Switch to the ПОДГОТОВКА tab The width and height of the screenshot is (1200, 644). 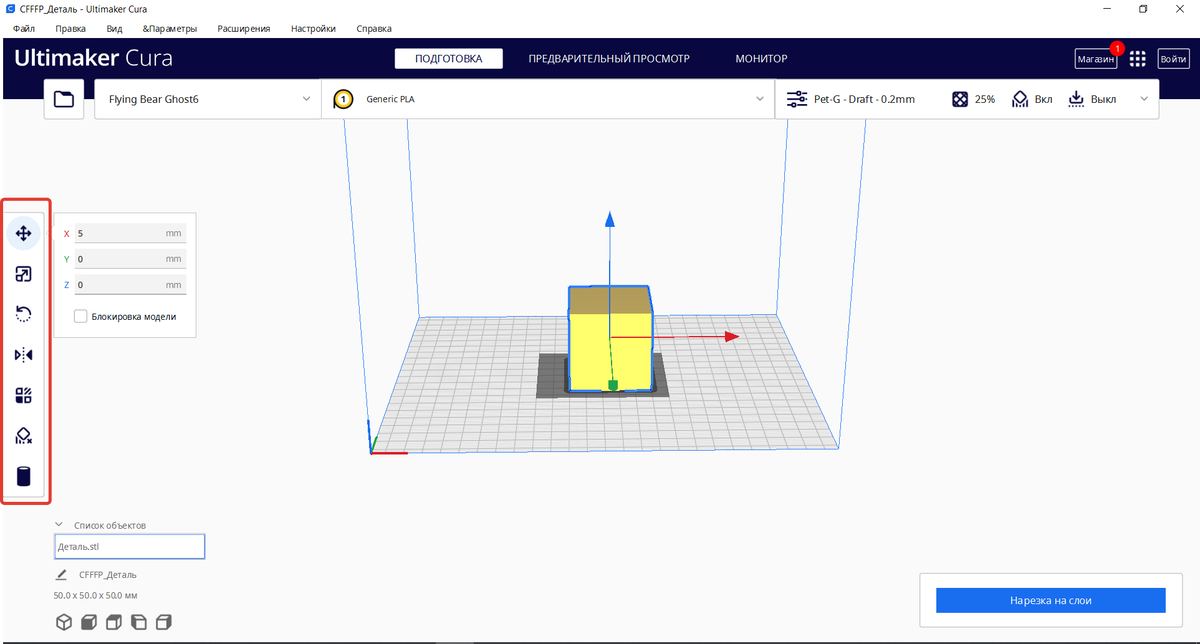click(x=448, y=59)
